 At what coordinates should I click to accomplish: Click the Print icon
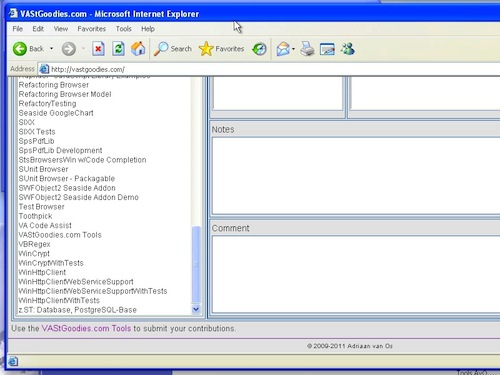point(307,49)
